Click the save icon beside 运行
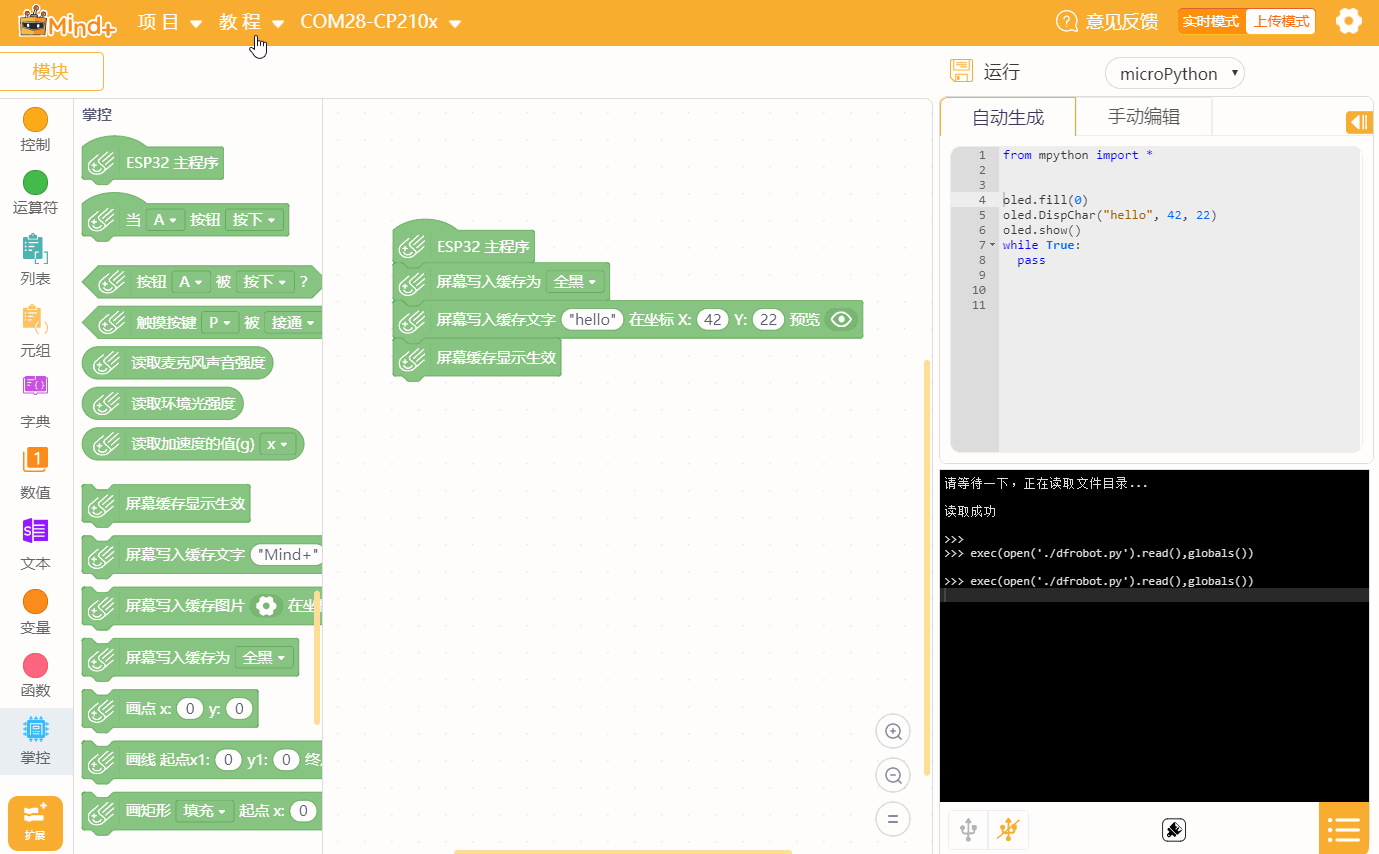 point(961,71)
